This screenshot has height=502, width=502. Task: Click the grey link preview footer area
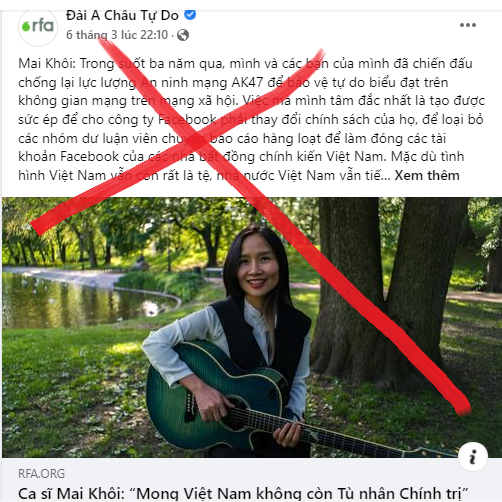click(252, 480)
